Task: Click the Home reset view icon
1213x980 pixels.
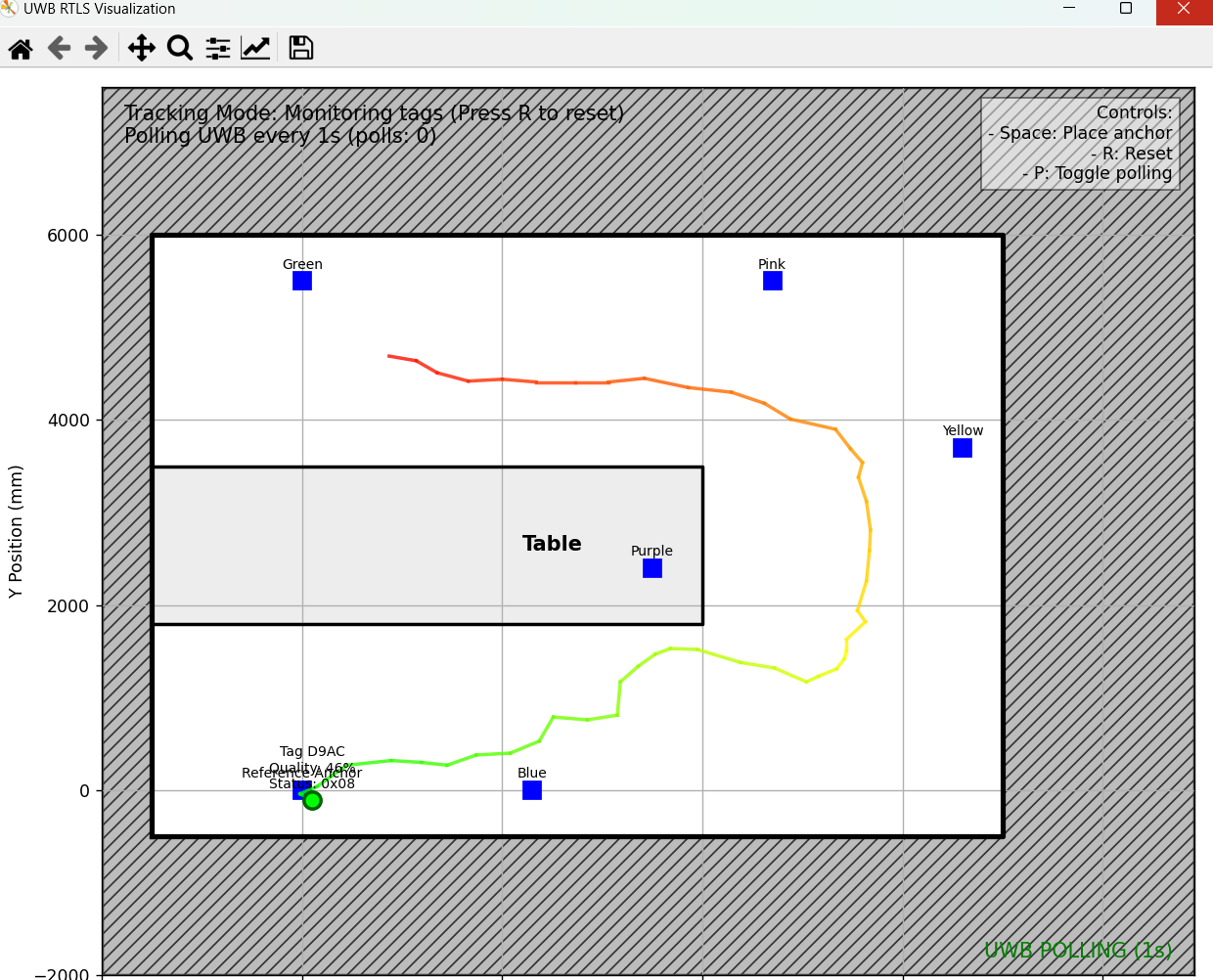Action: point(21,48)
